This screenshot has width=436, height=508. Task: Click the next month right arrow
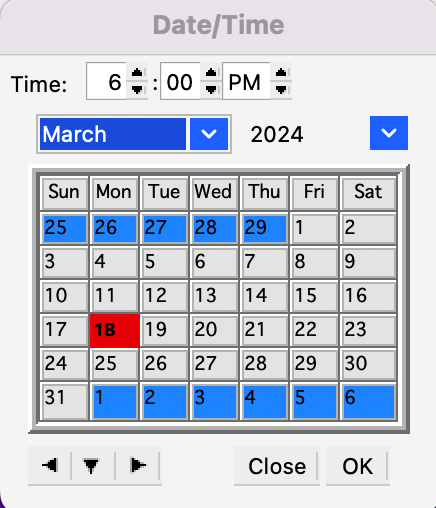click(138, 466)
